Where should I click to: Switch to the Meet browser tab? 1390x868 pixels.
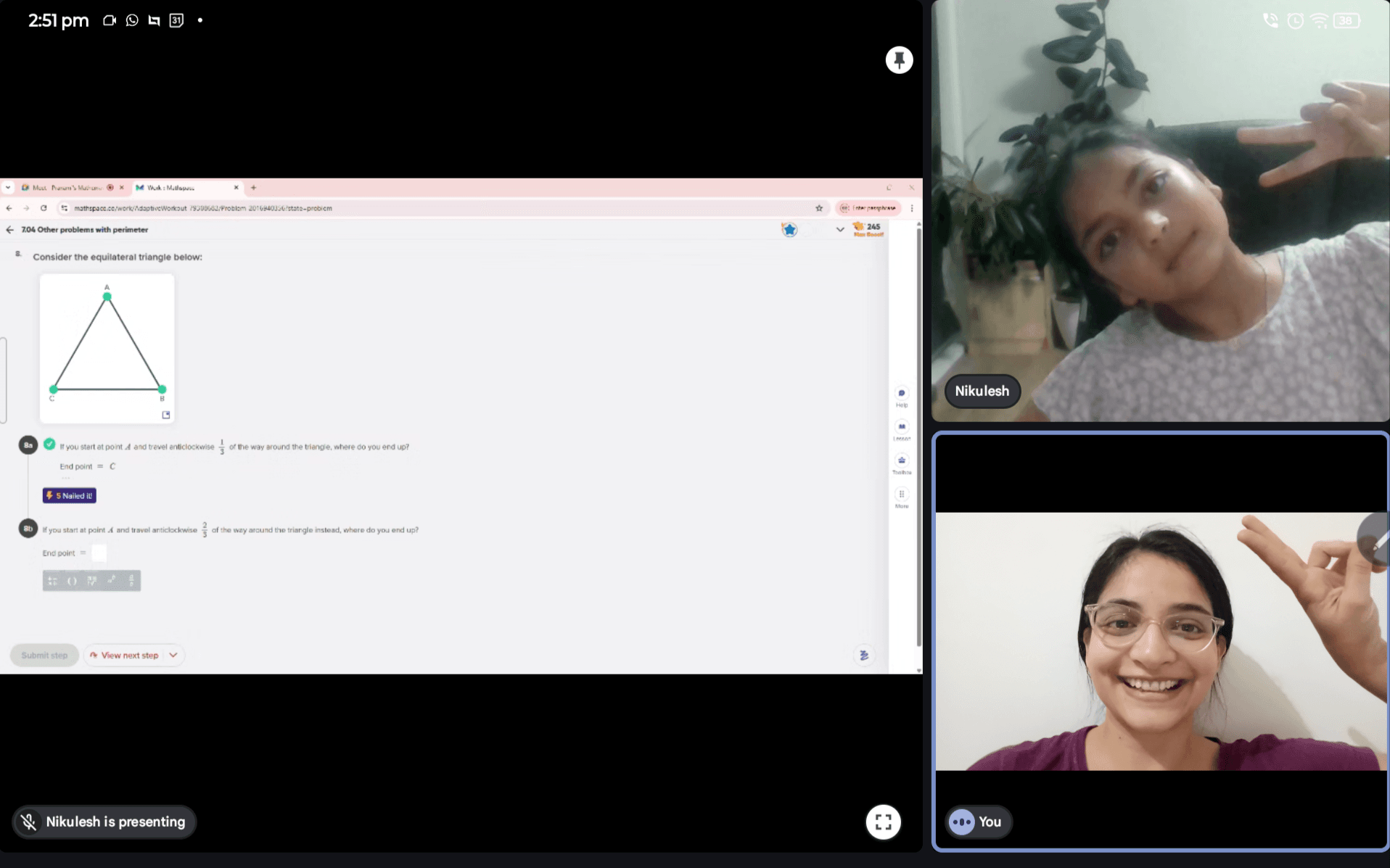click(x=67, y=188)
